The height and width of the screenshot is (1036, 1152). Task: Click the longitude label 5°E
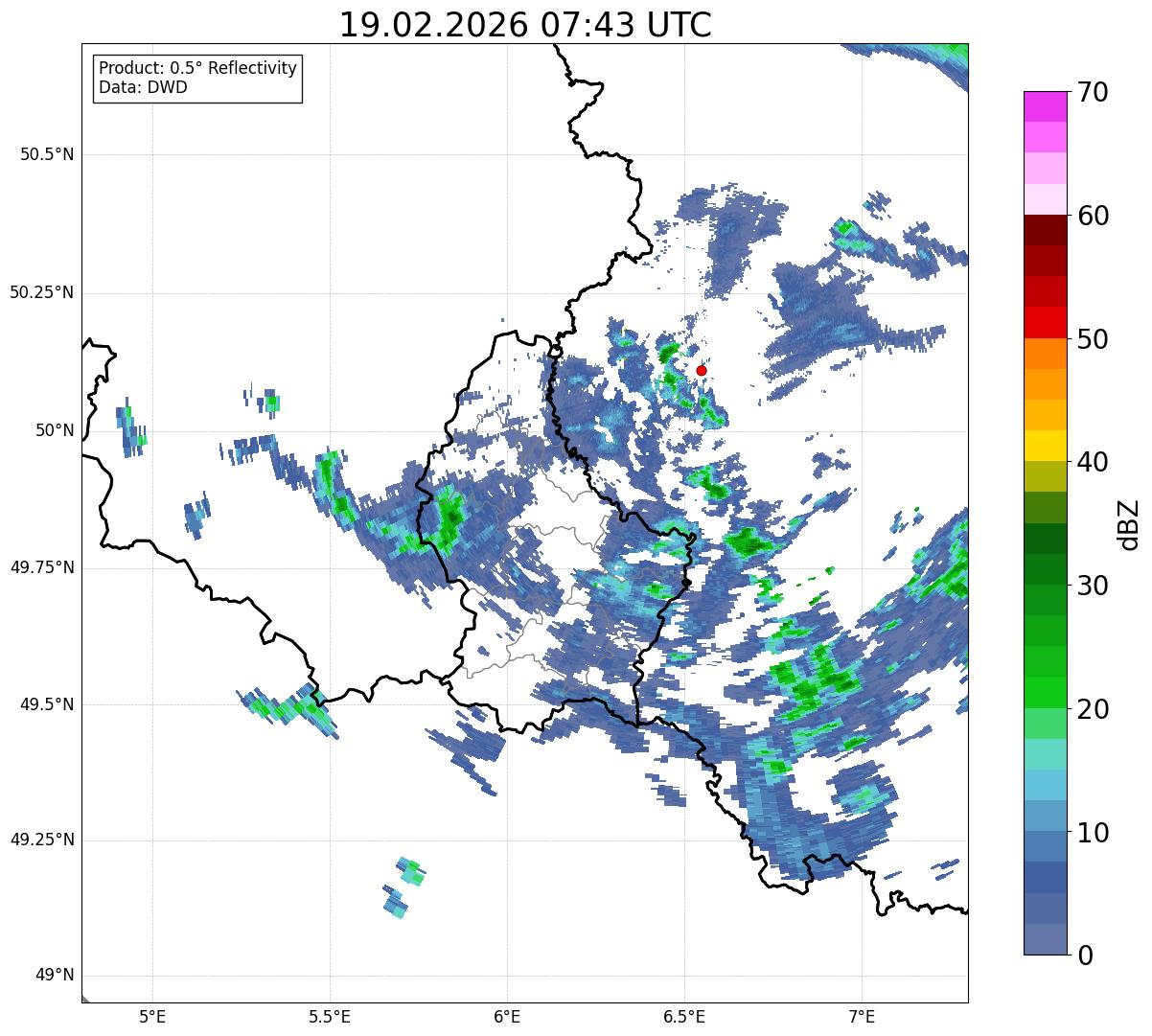pos(153,1016)
